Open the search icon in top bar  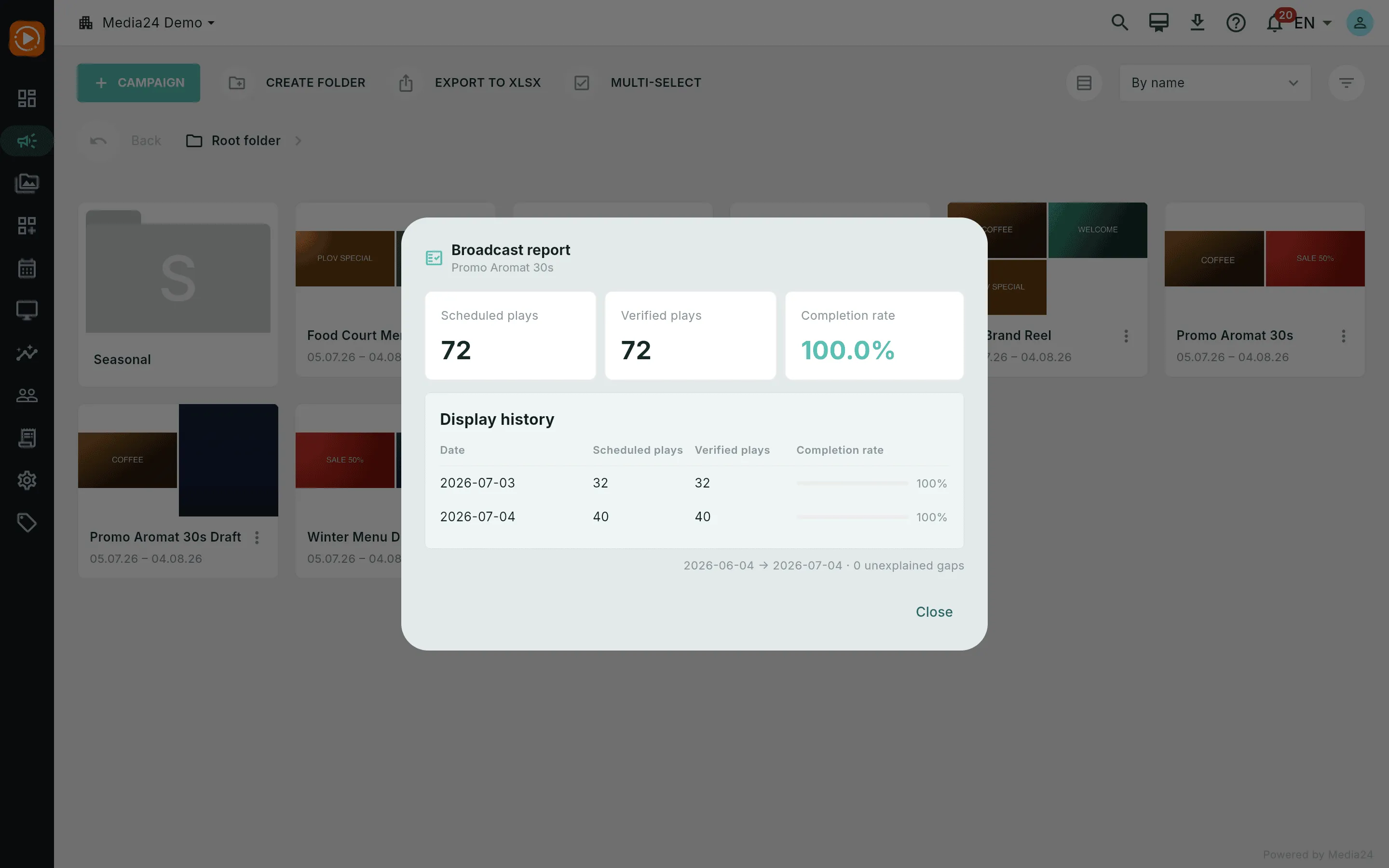[x=1119, y=23]
